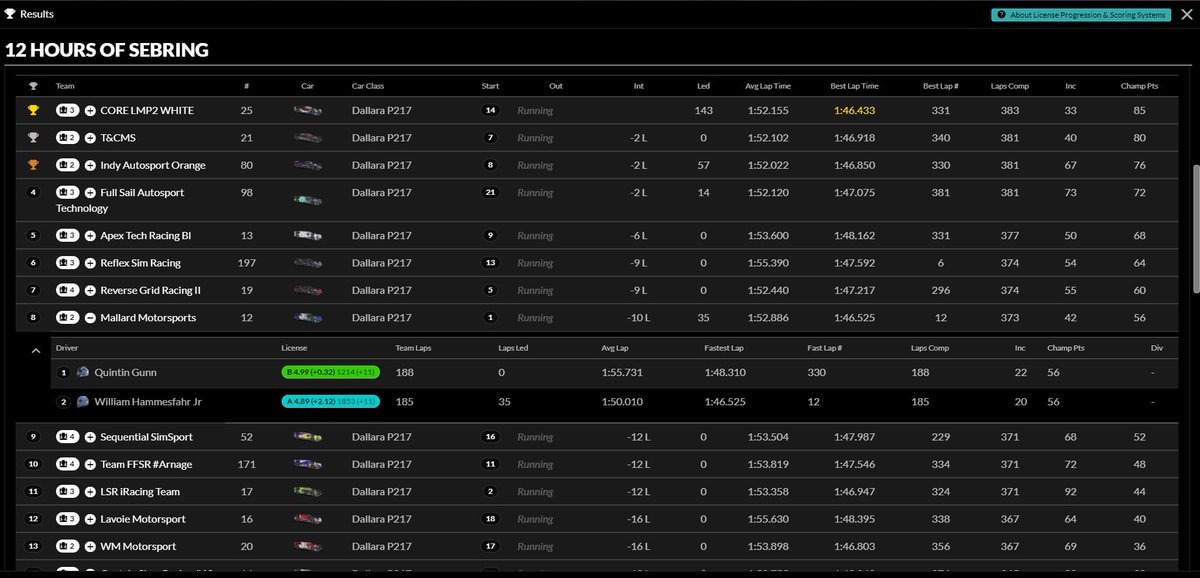The image size is (1200, 578).
Task: Click the CORE LMP2 WHITE team size badge
Action: tap(67, 111)
